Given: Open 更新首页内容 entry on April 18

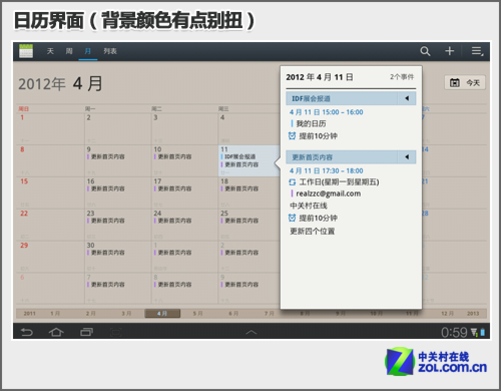Looking at the screenshot, I should [240, 189].
